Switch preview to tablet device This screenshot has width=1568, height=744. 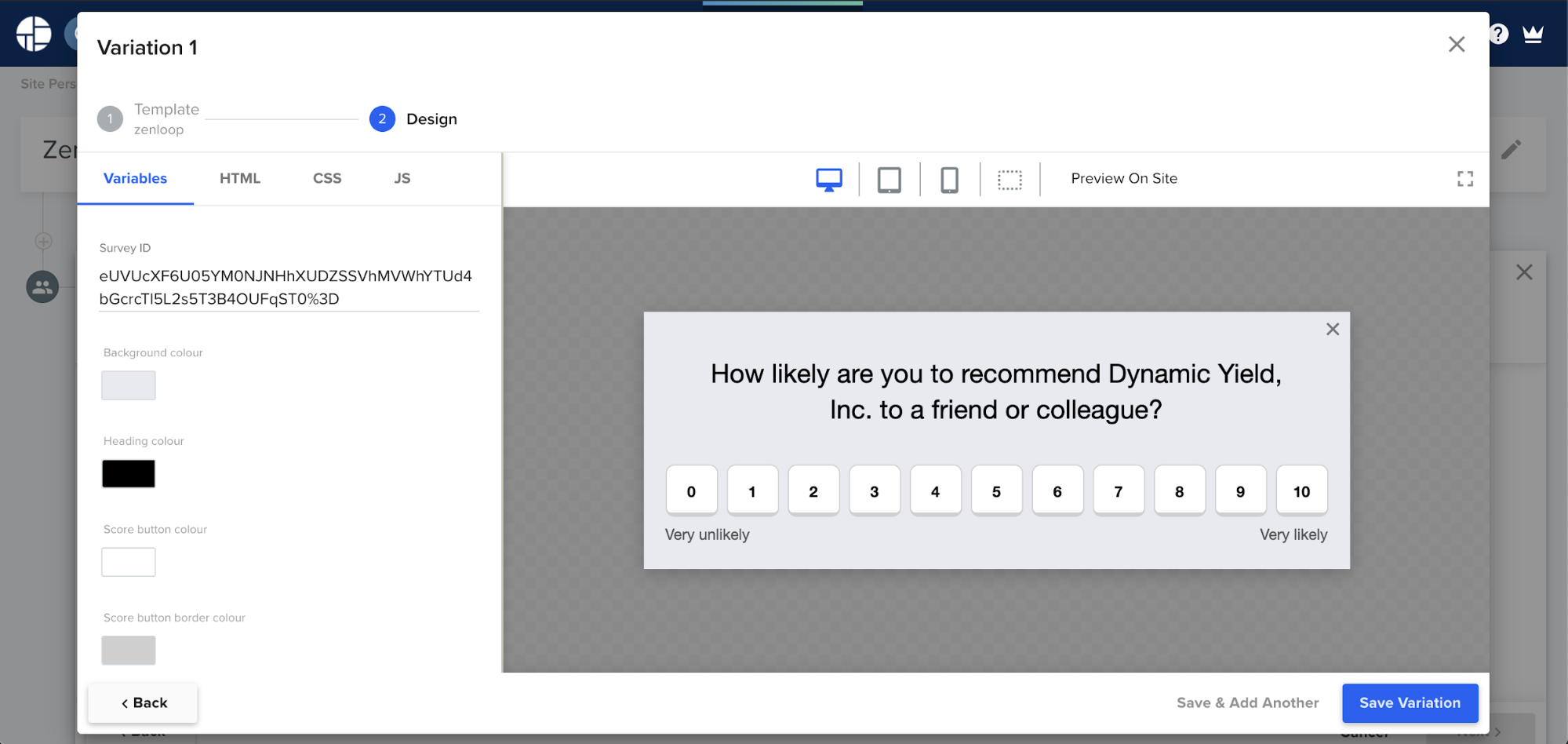[889, 180]
